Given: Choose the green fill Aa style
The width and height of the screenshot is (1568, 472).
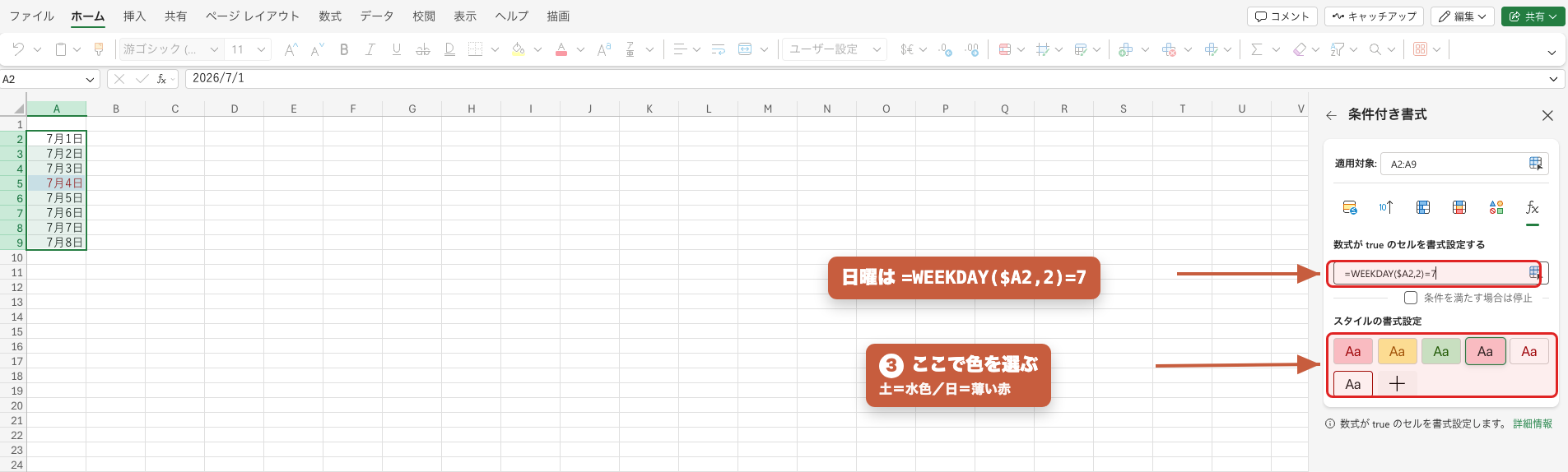Looking at the screenshot, I should [1441, 351].
